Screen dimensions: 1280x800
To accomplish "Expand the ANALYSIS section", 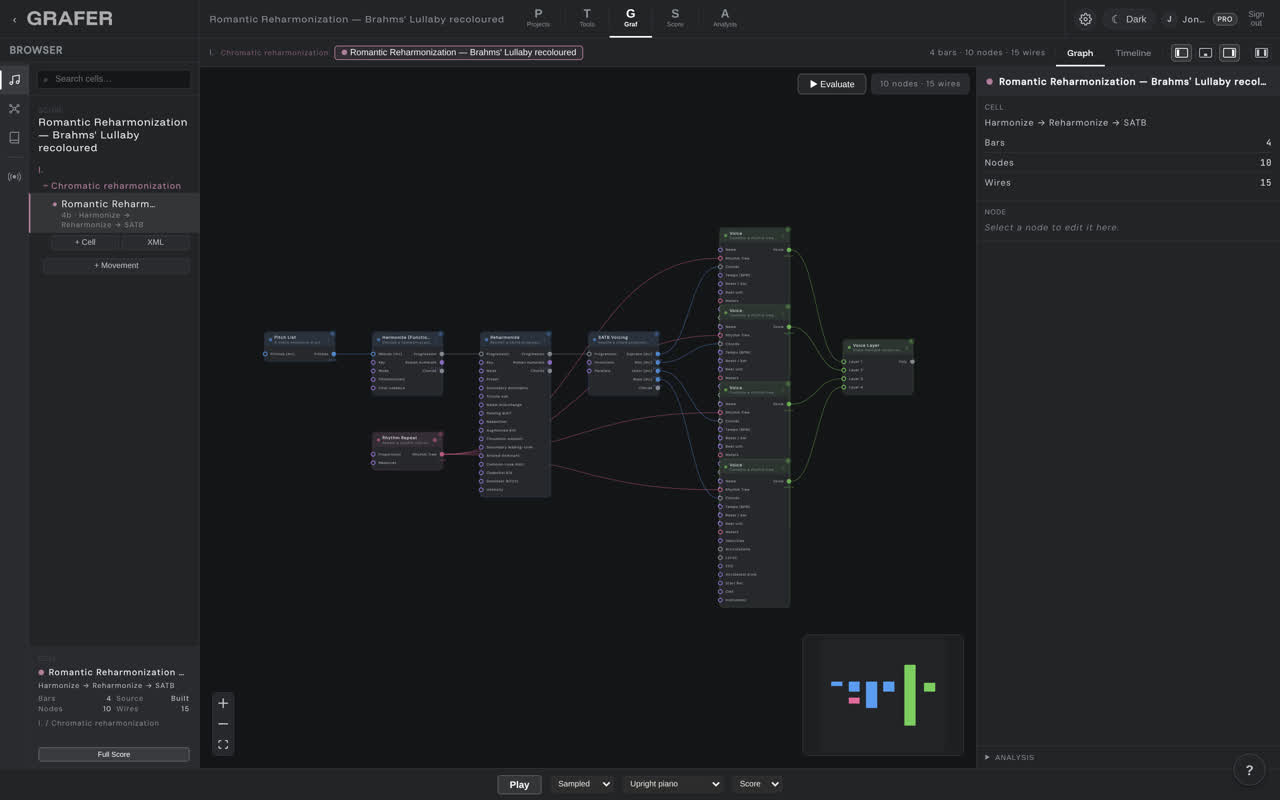I will pos(1010,757).
